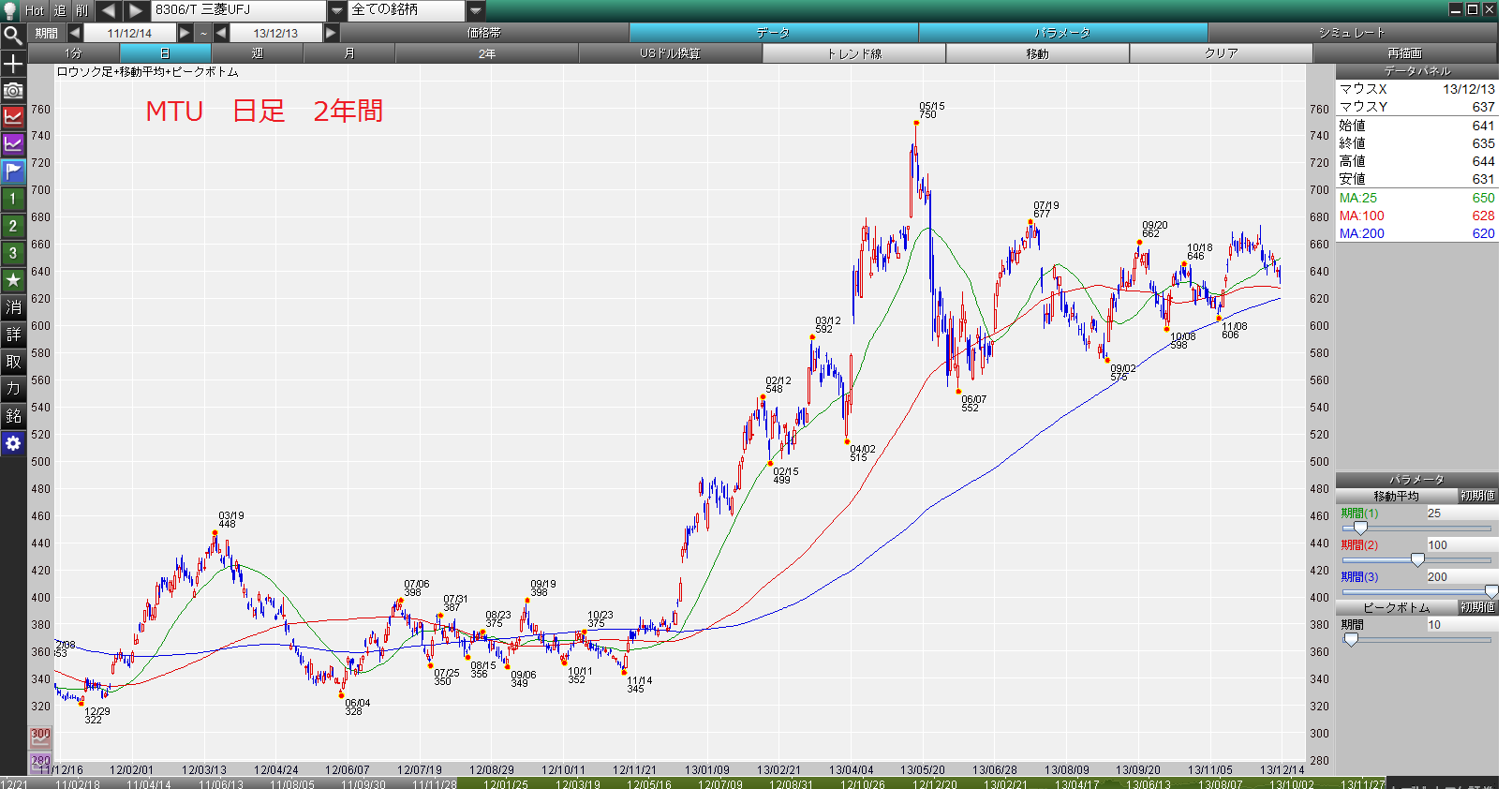Switch to 月 monthly timeframe
The width and height of the screenshot is (1512, 789).
tap(349, 53)
